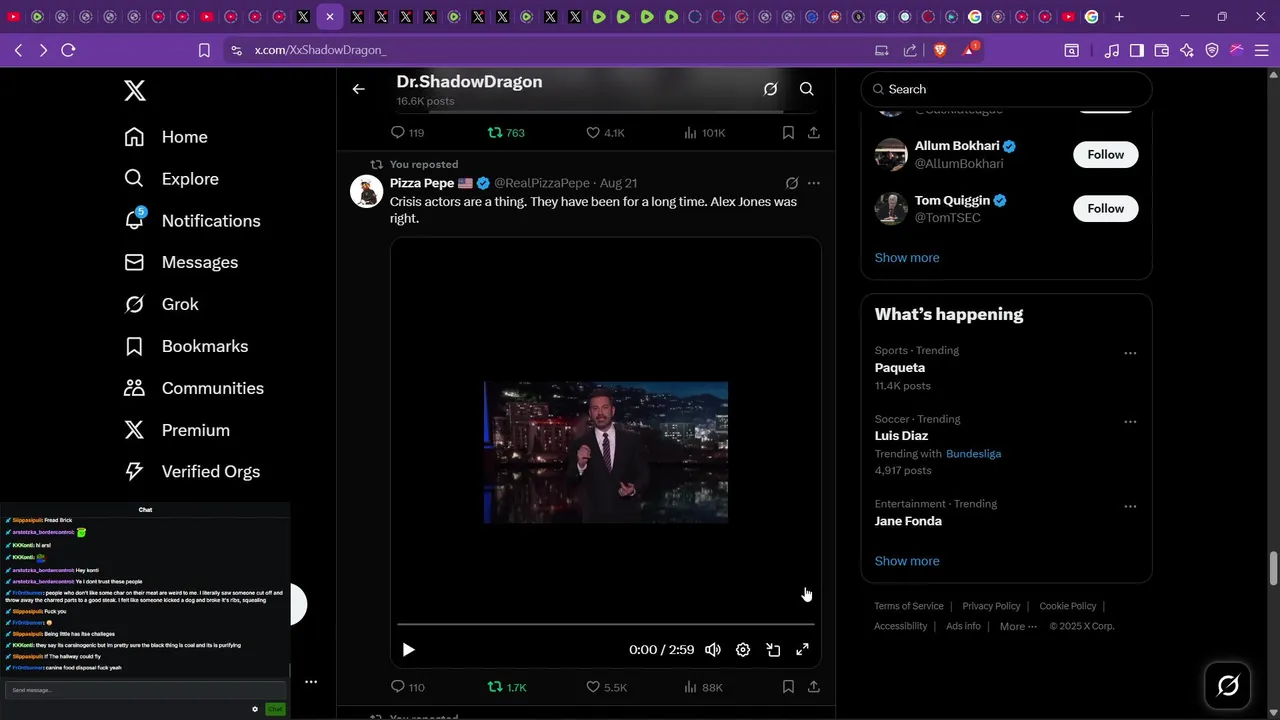Open Brave Shields lion icon

click(x=940, y=50)
